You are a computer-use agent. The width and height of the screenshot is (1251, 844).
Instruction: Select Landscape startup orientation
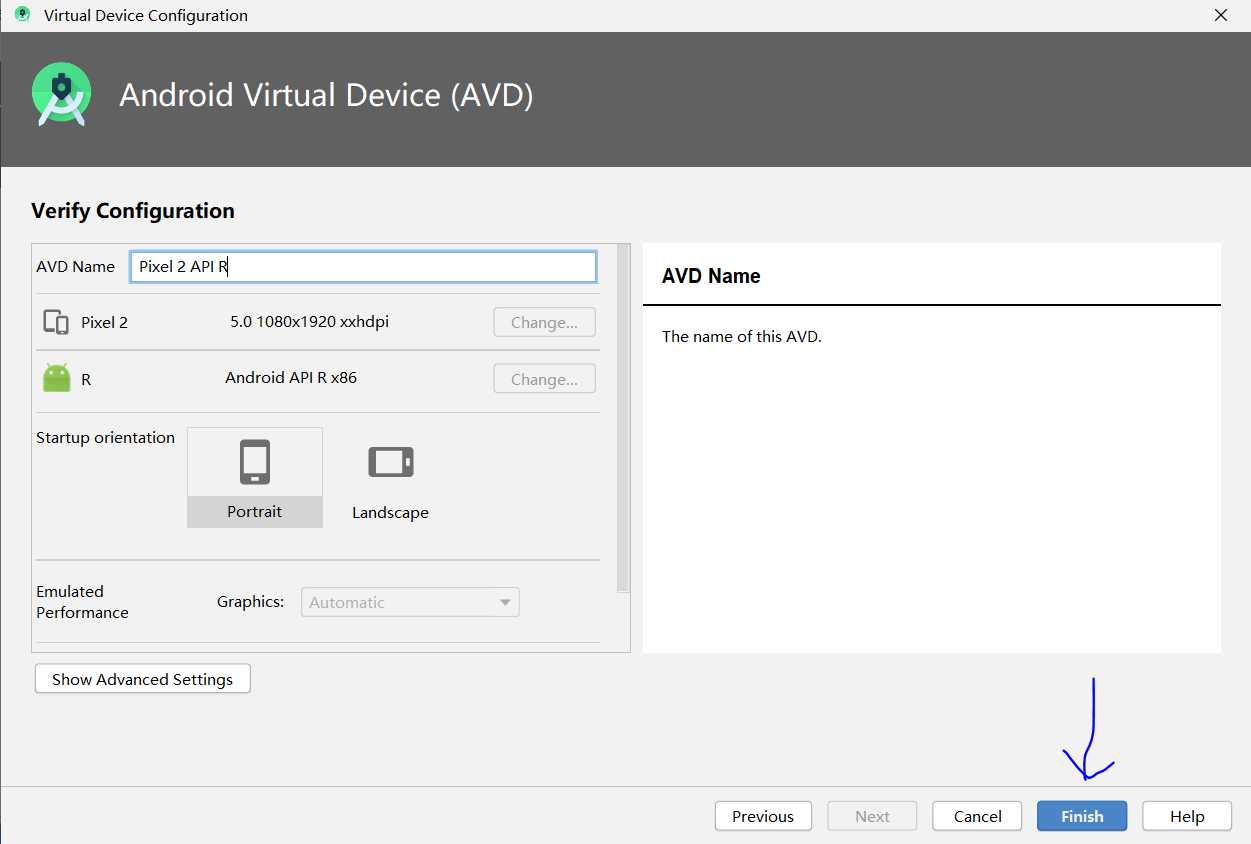(x=390, y=480)
